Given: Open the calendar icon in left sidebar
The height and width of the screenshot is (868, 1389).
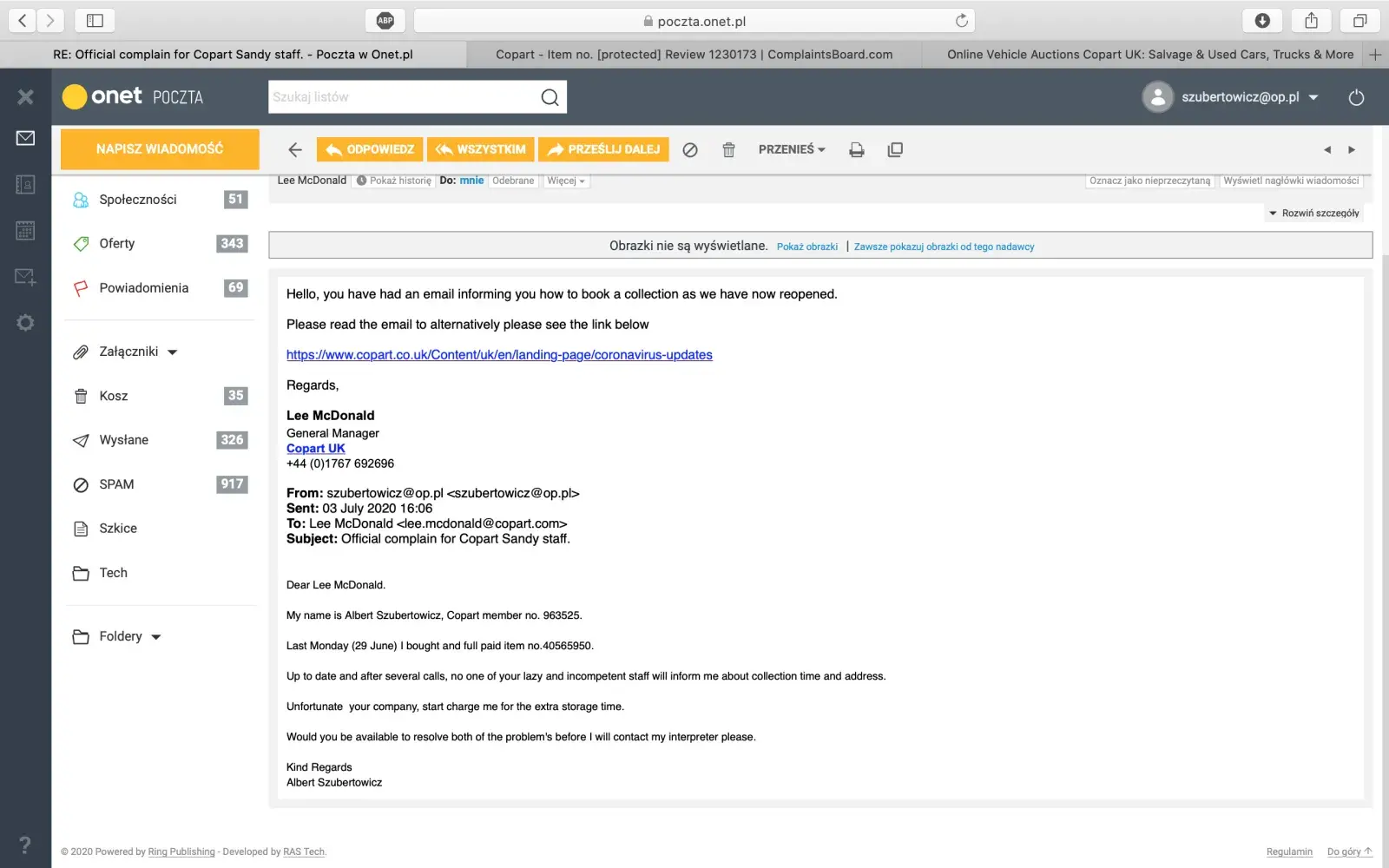Looking at the screenshot, I should point(25,231).
